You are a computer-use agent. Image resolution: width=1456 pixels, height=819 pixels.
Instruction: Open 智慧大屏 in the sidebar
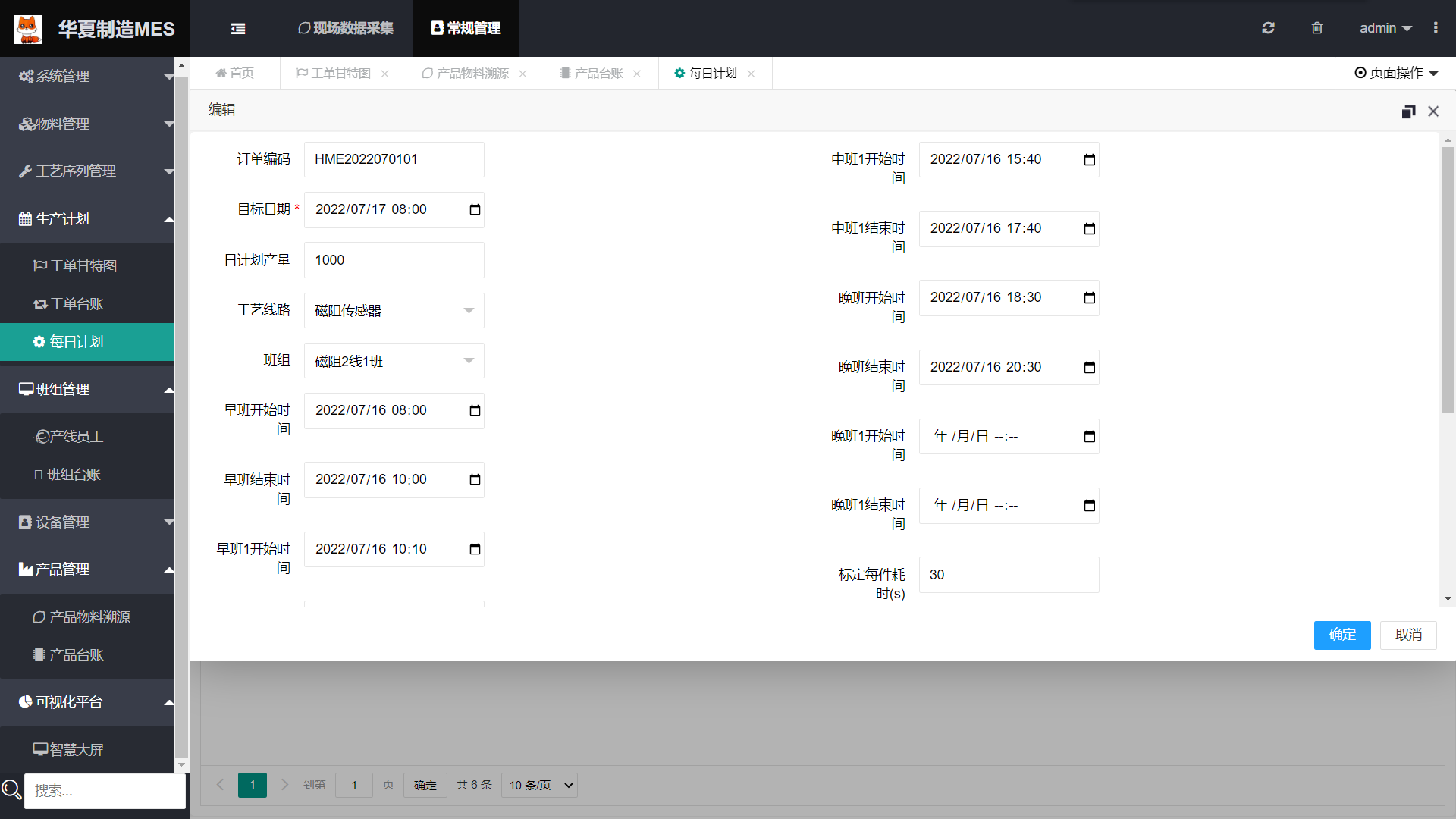pyautogui.click(x=87, y=750)
